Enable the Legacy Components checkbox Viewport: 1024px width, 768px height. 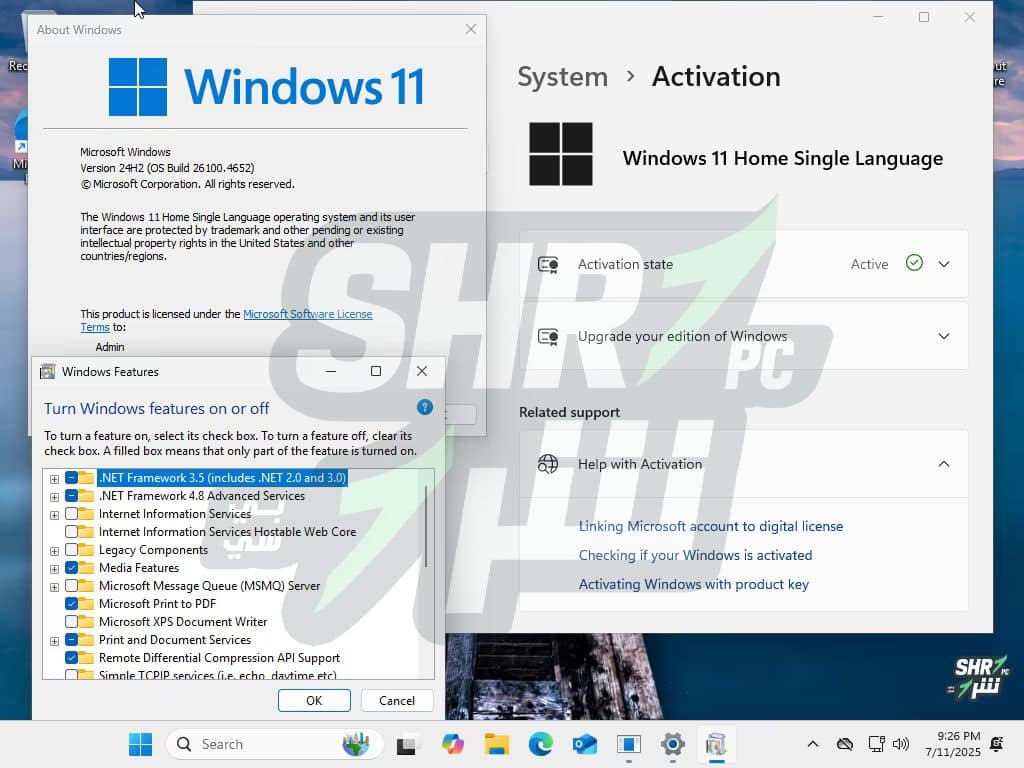[71, 550]
